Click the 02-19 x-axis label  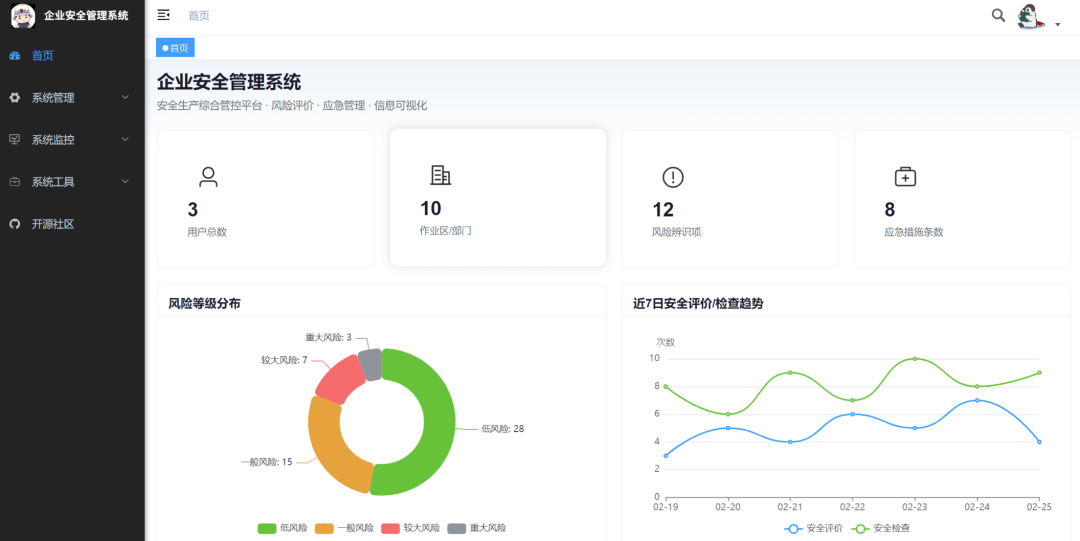pyautogui.click(x=665, y=507)
